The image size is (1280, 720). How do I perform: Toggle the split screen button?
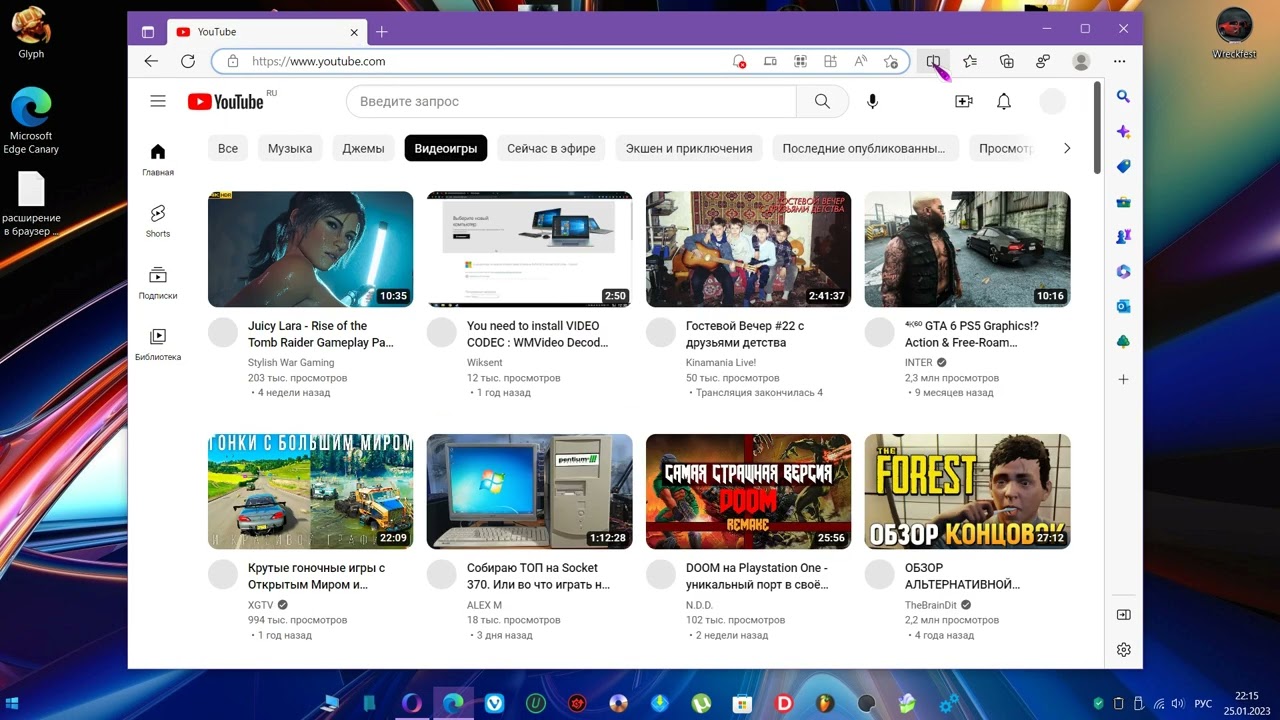click(x=933, y=61)
